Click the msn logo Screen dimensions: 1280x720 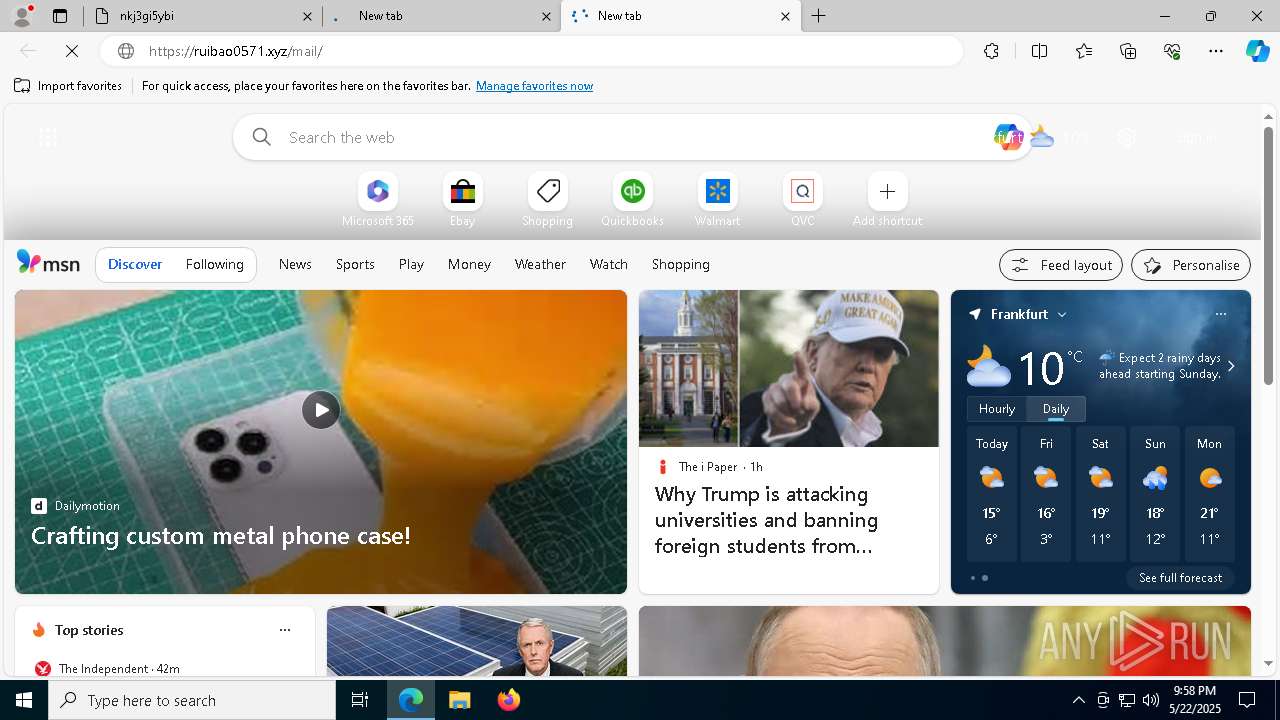click(x=48, y=263)
